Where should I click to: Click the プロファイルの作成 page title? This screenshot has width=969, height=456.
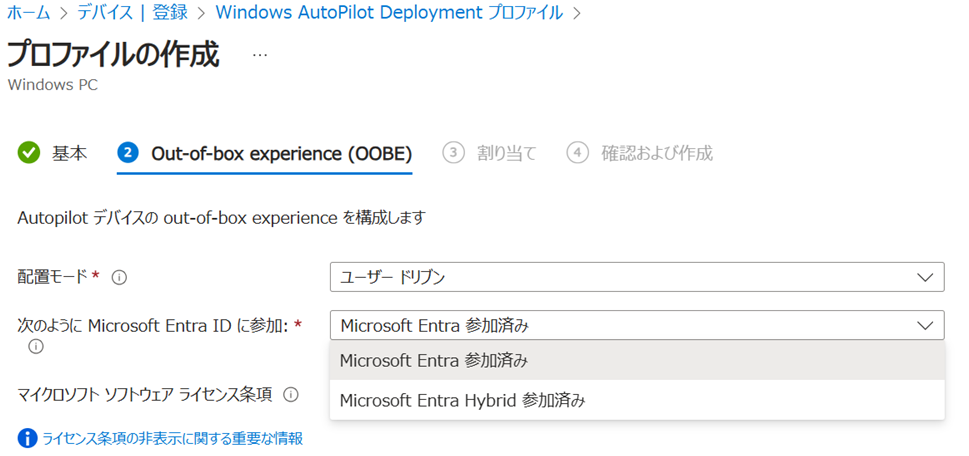point(113,56)
